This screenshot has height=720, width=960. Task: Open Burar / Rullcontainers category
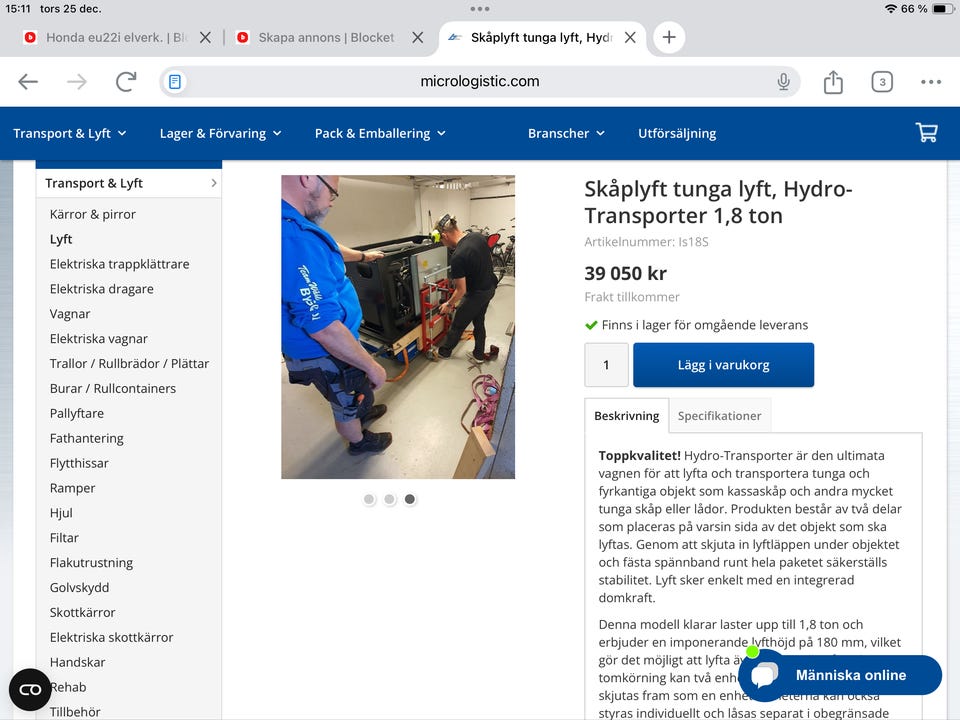(x=113, y=389)
